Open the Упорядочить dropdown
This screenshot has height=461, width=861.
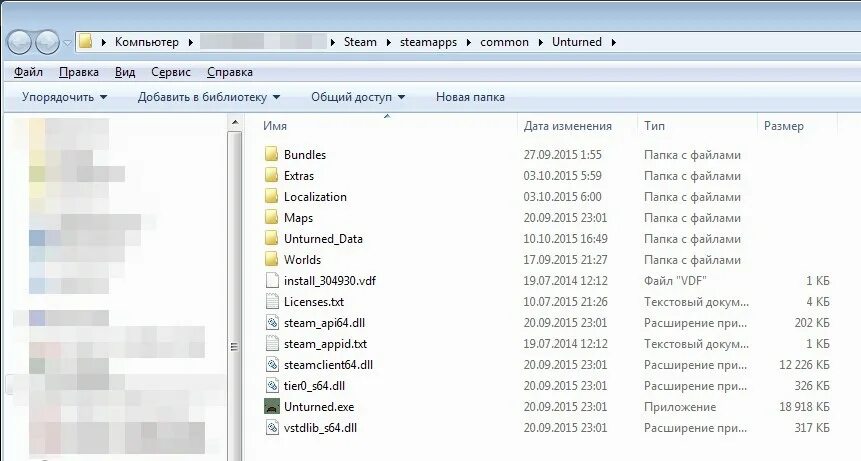(64, 97)
